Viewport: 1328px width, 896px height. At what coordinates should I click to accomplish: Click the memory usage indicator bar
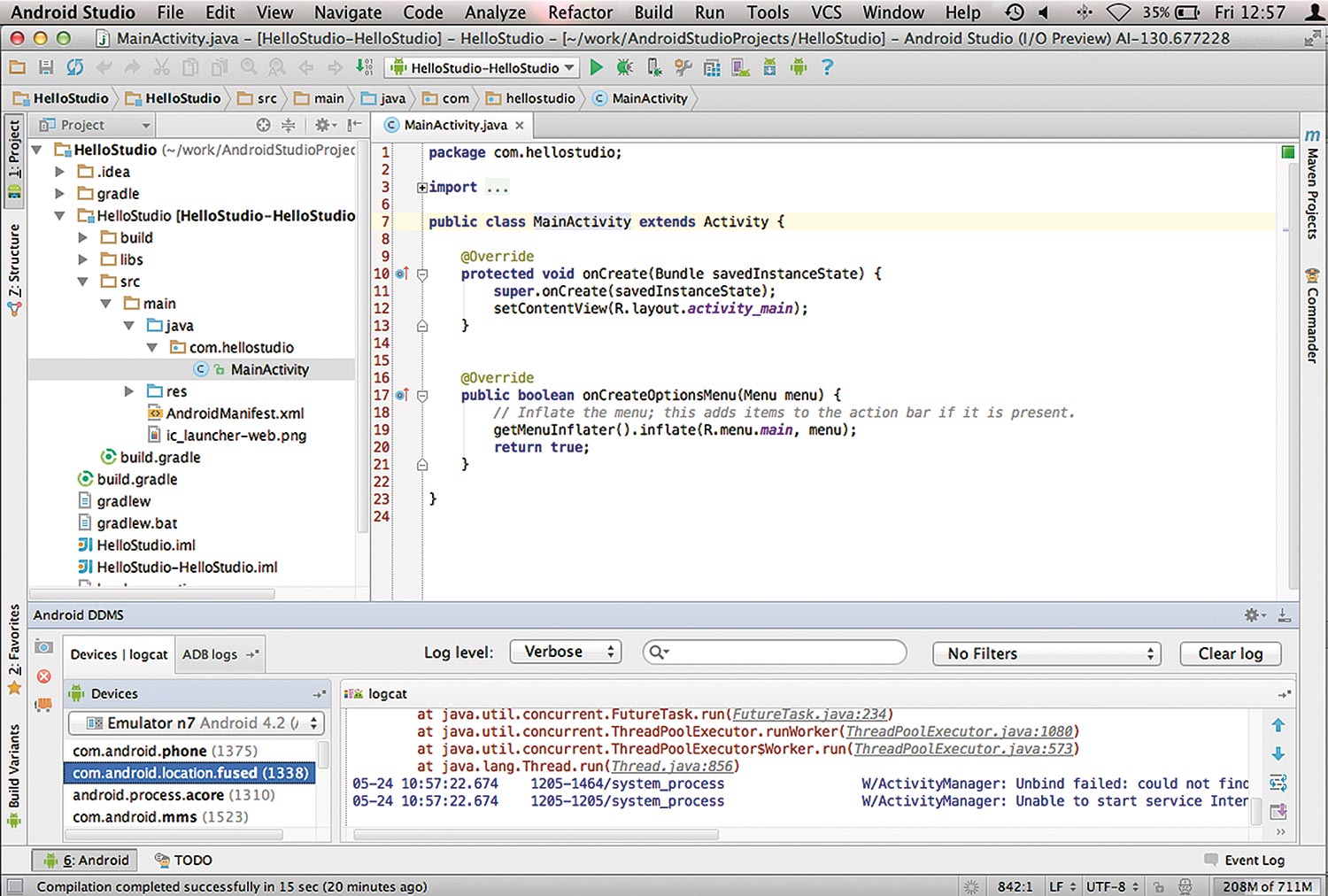[1266, 886]
